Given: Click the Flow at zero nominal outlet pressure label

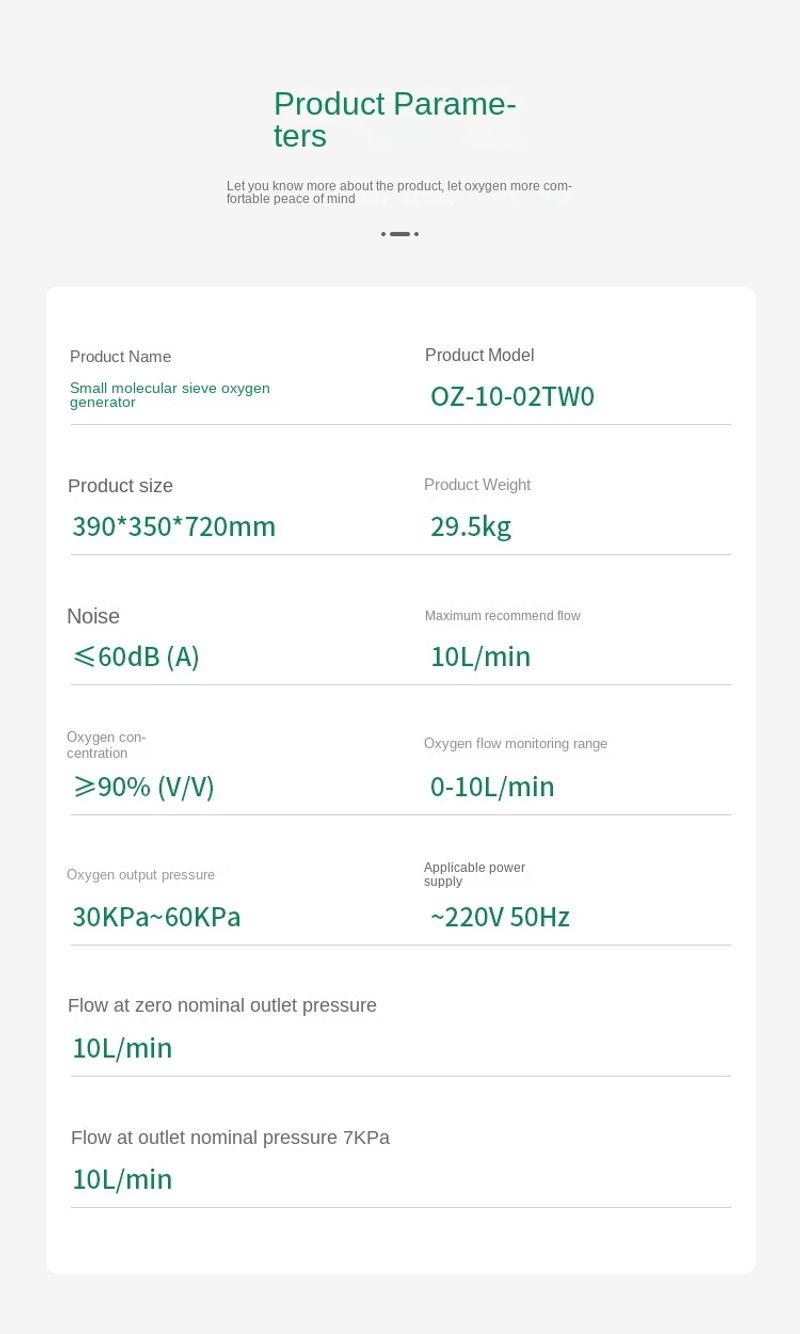Looking at the screenshot, I should [x=222, y=1006].
